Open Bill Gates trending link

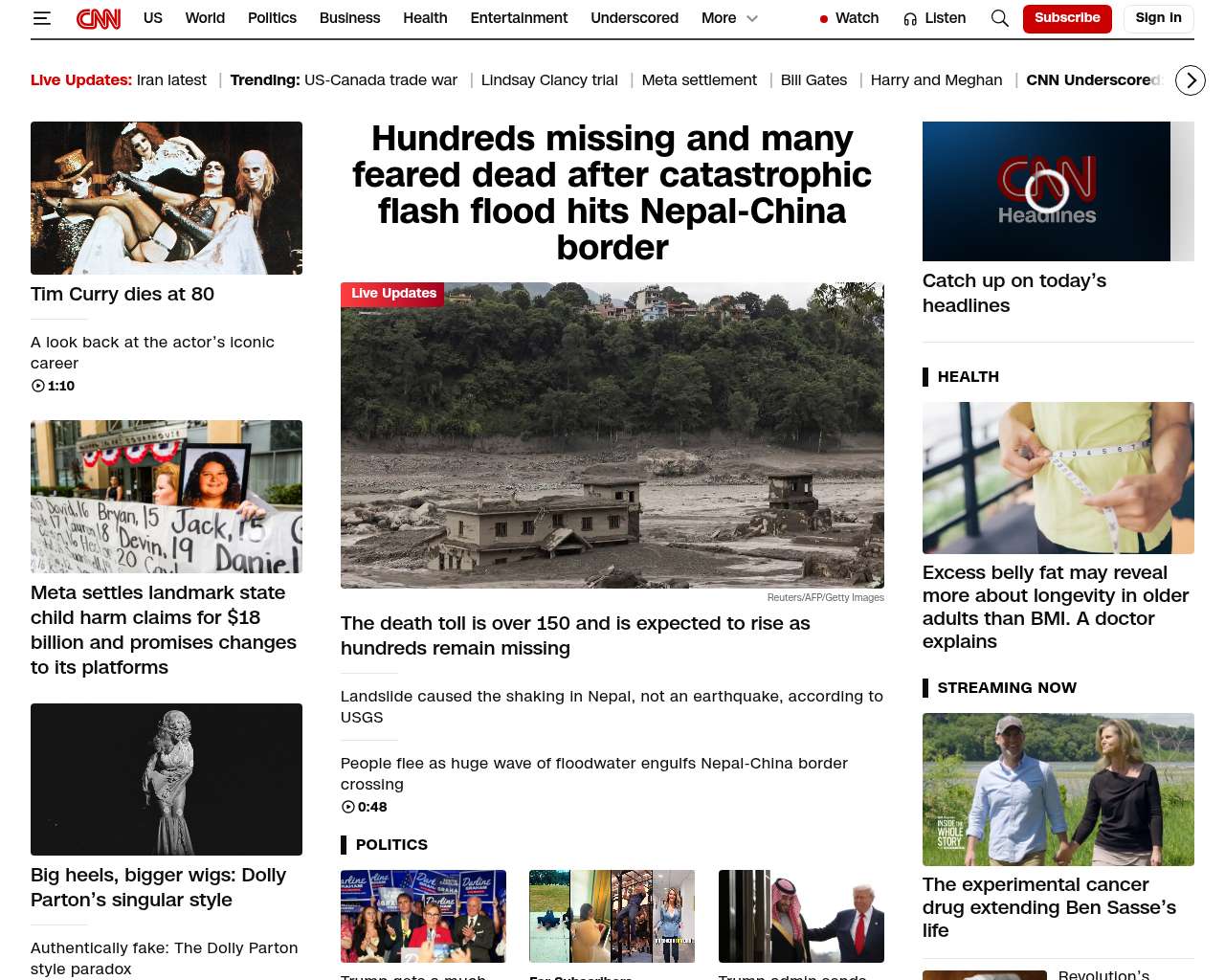coord(813,80)
